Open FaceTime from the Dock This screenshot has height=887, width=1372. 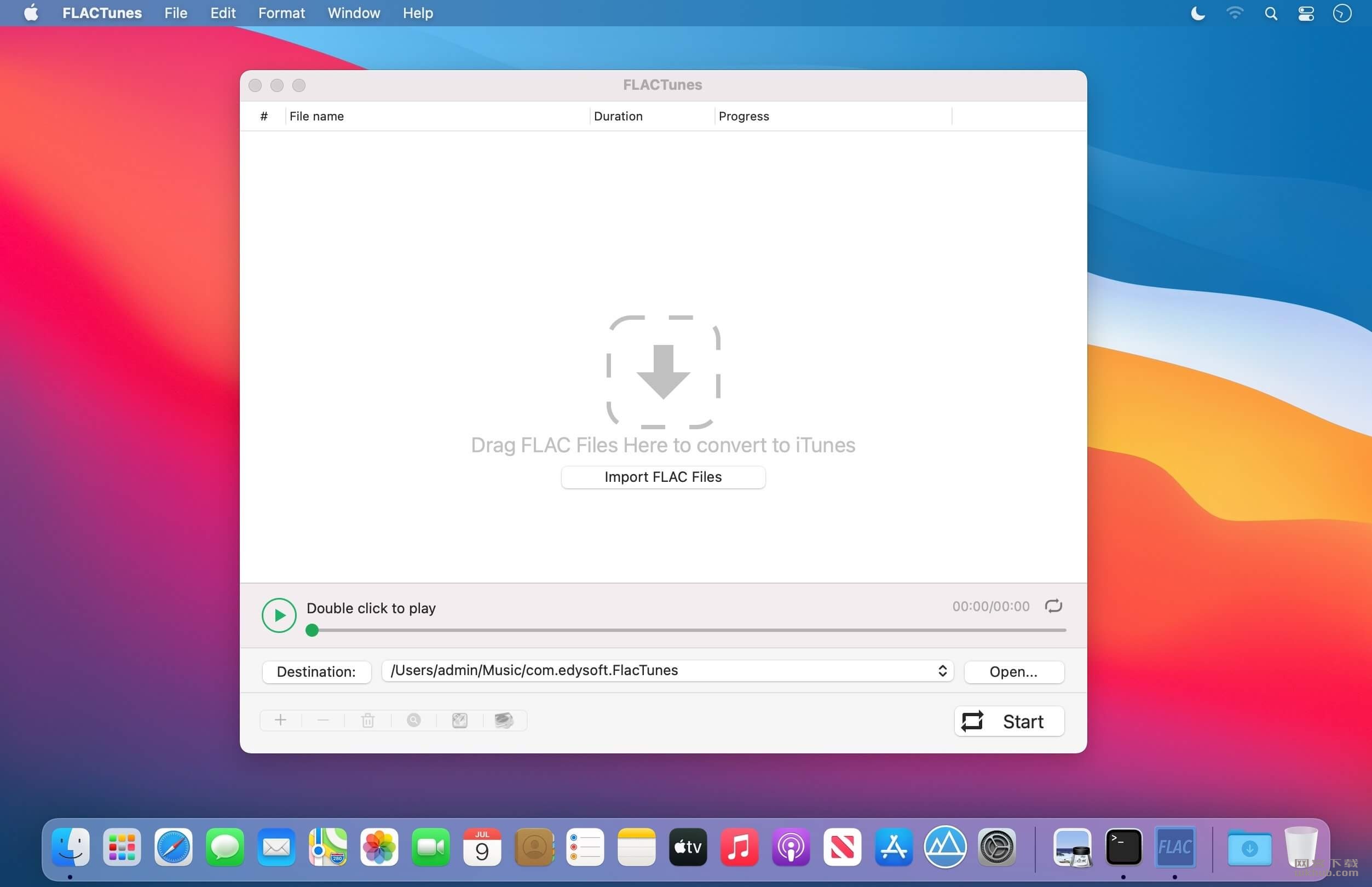431,846
